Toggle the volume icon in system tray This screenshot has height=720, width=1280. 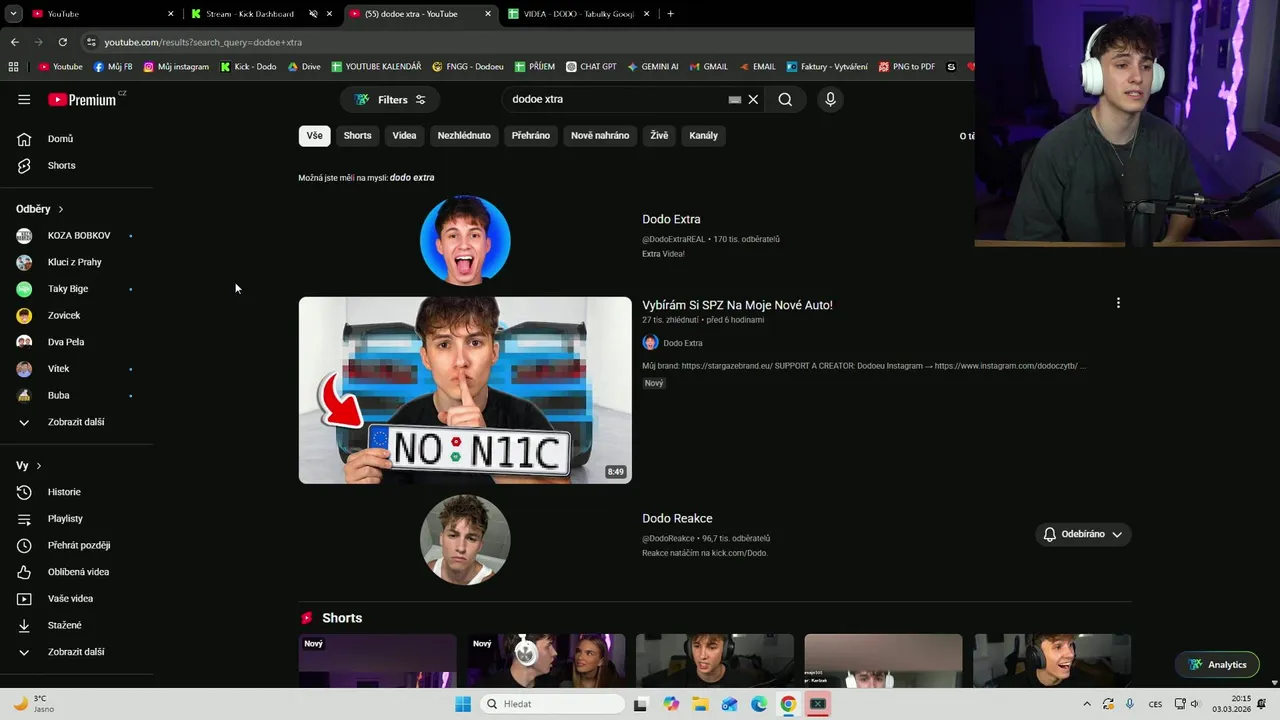click(1195, 704)
